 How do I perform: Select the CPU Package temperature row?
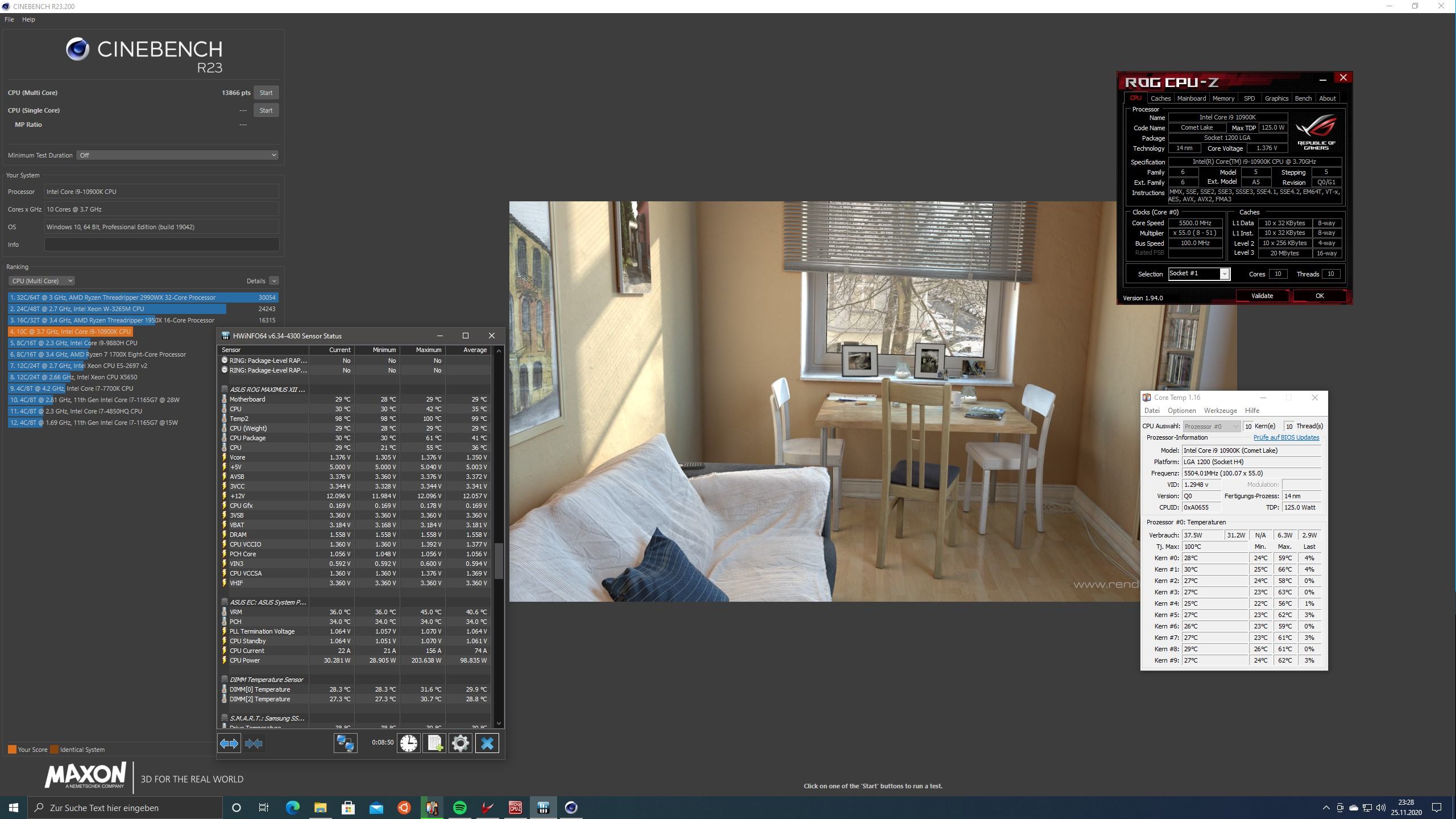355,438
